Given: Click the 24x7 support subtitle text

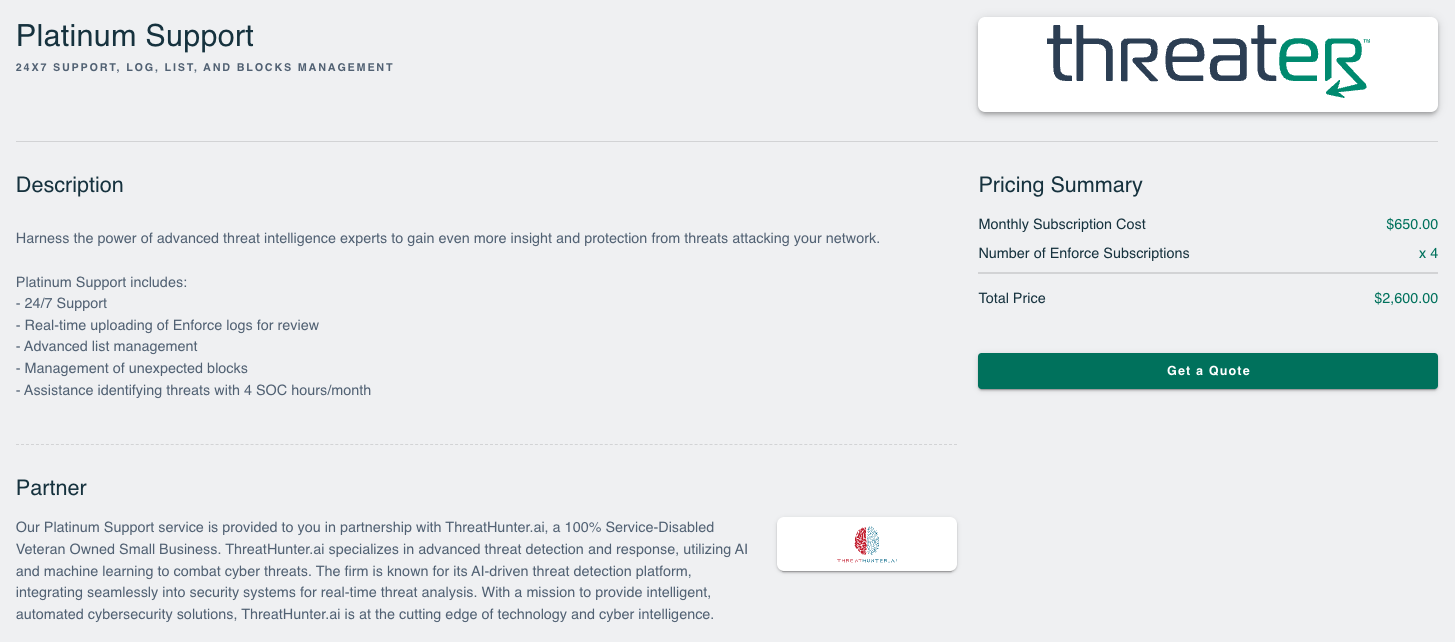Looking at the screenshot, I should tap(205, 68).
